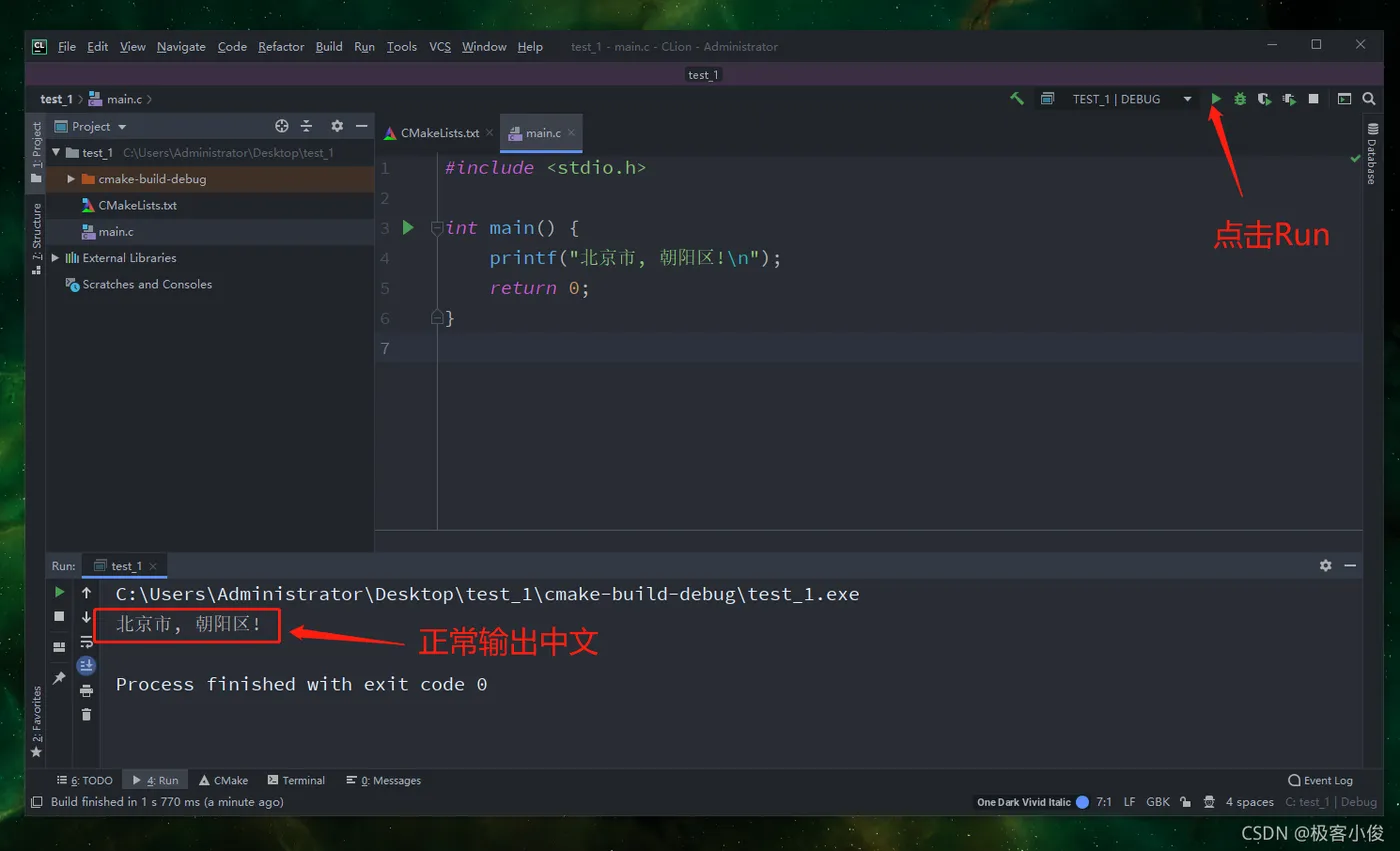
Task: Hide the Project panel with minus icon
Action: pos(361,126)
